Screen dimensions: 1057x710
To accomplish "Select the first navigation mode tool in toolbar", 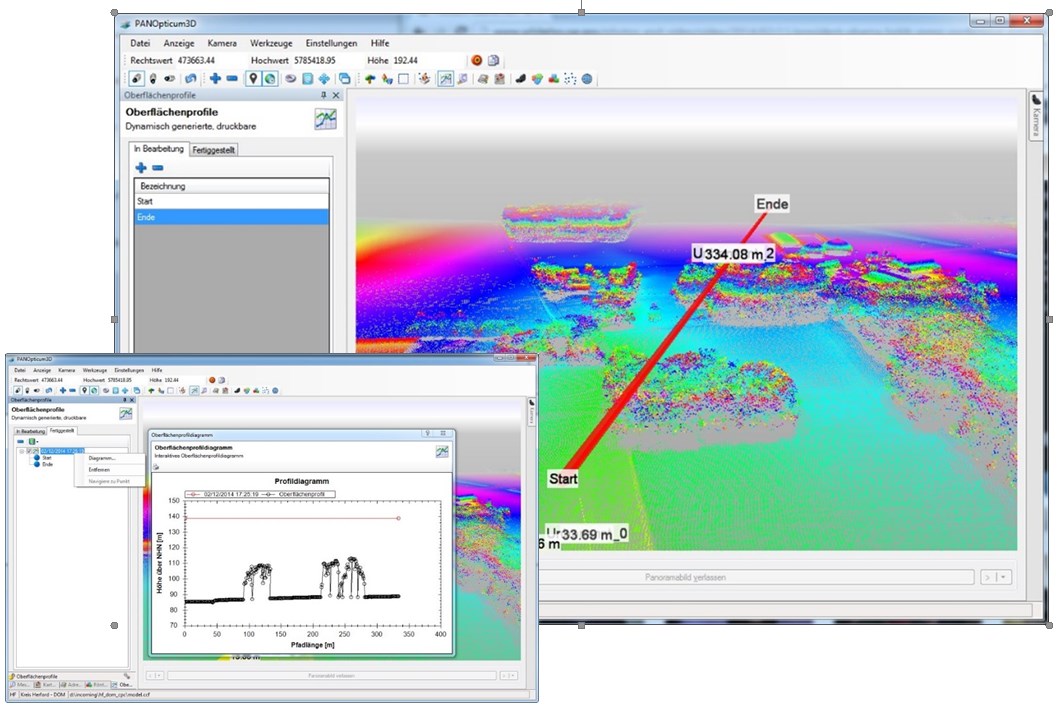I will click(x=137, y=79).
